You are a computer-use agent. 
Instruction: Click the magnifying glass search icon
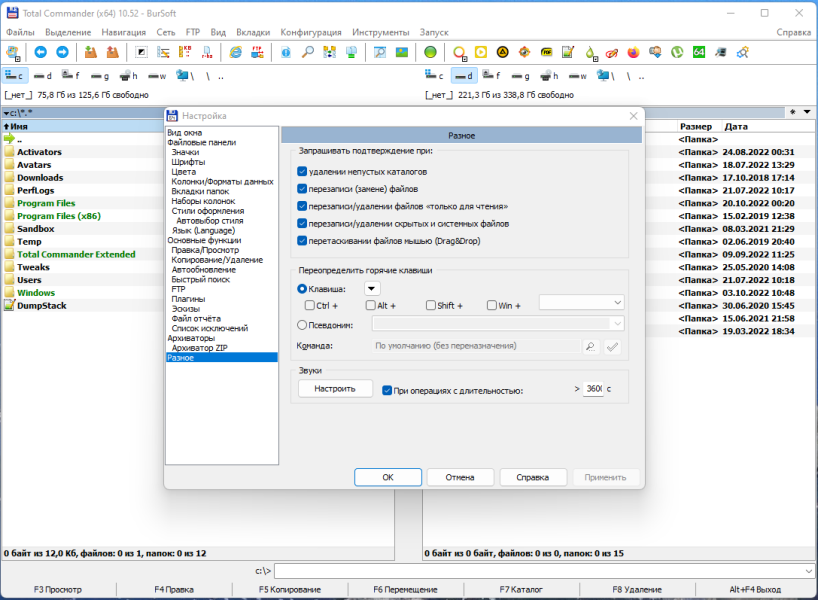[308, 52]
